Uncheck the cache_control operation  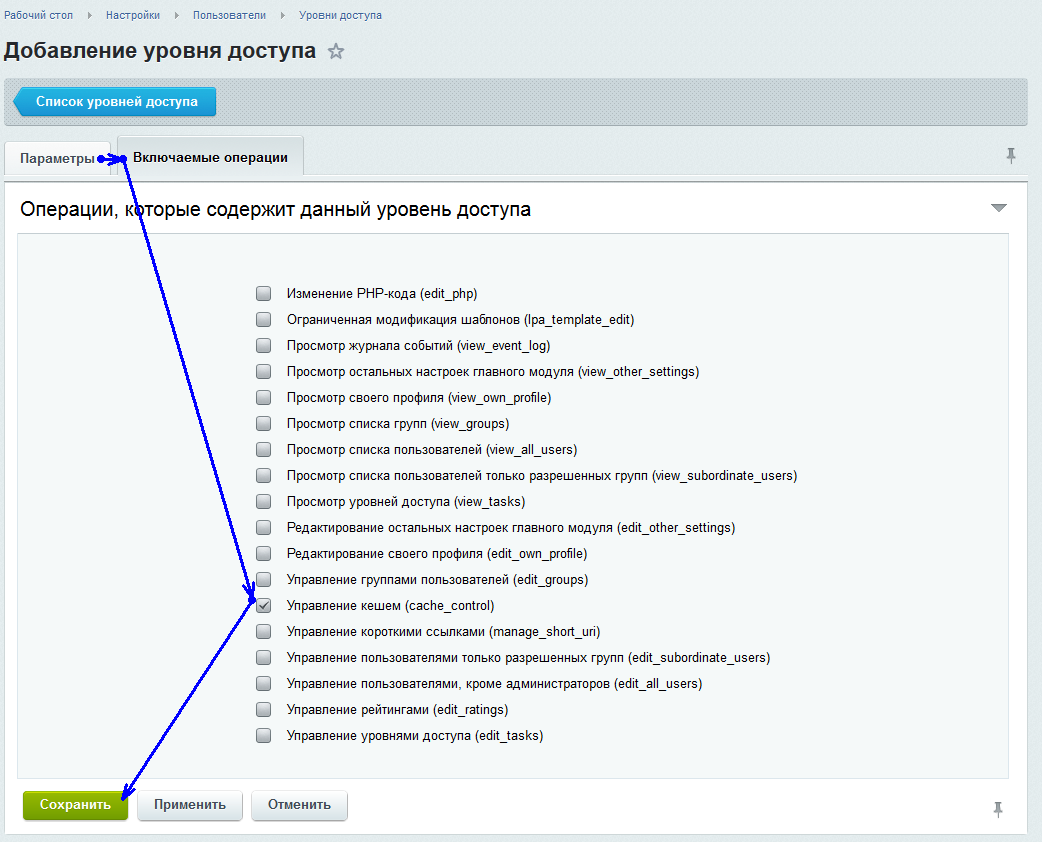point(264,605)
